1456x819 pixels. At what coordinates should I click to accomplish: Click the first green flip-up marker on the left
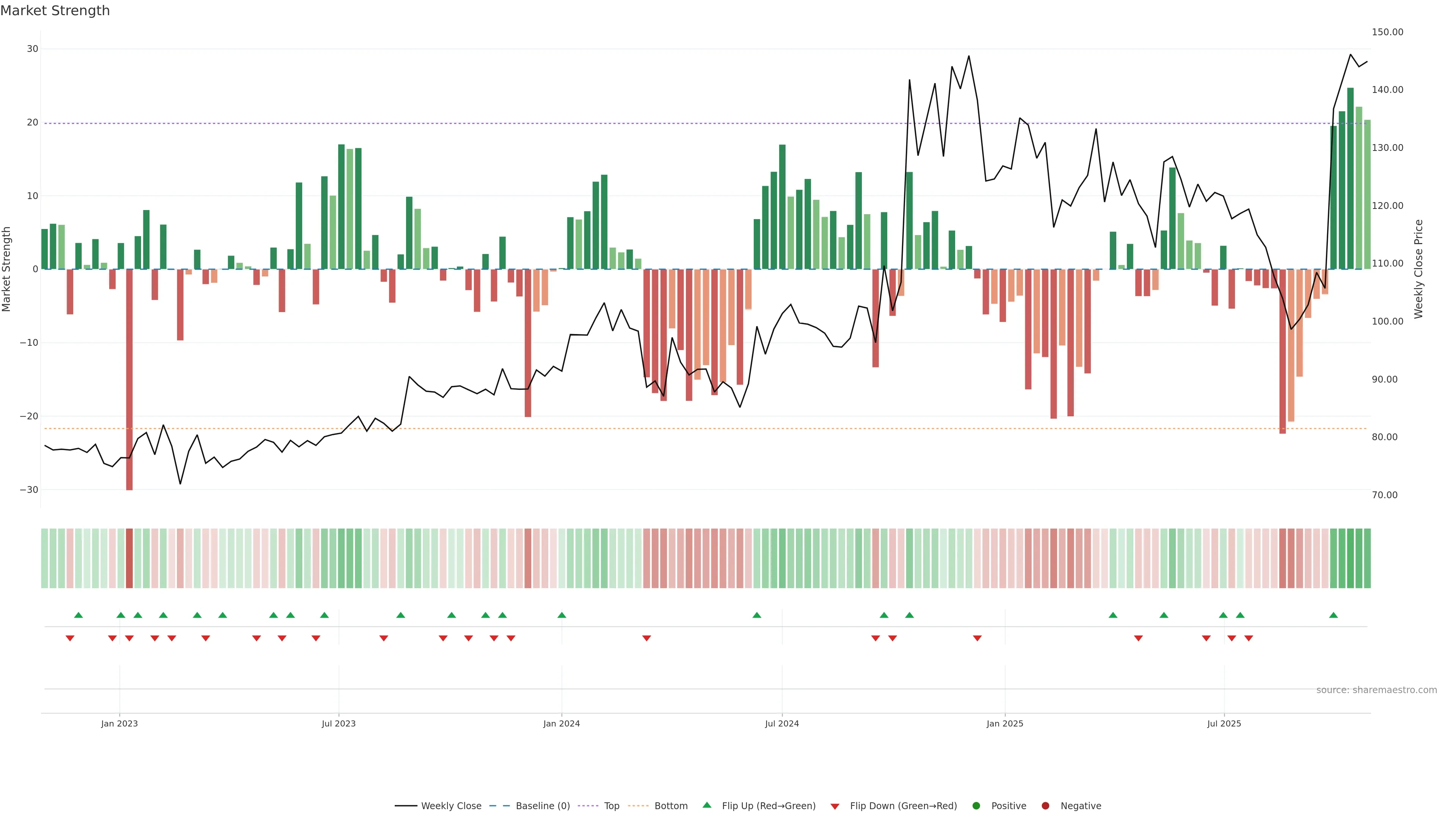[78, 615]
